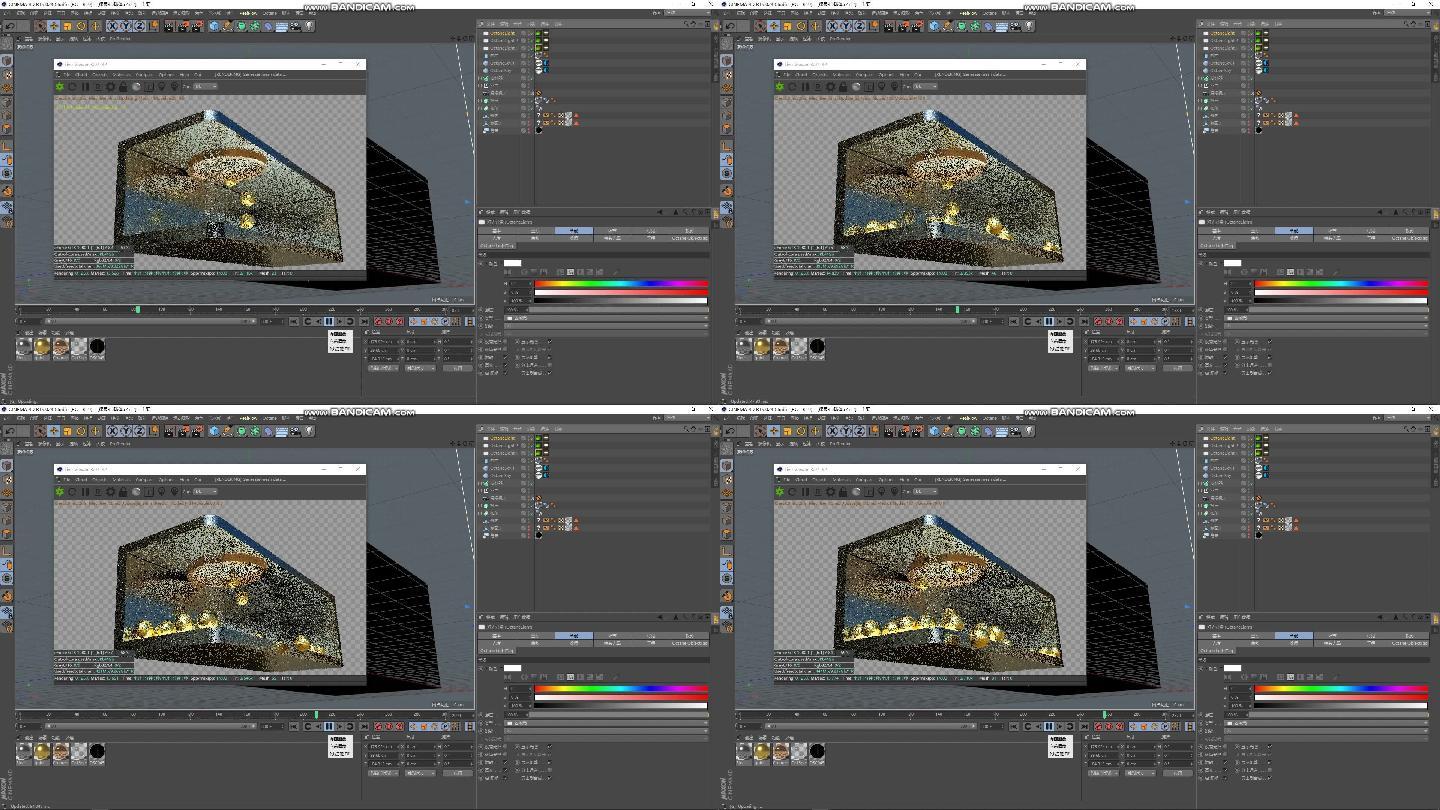Click the red record keyframe button, top-left frame

tap(378, 321)
